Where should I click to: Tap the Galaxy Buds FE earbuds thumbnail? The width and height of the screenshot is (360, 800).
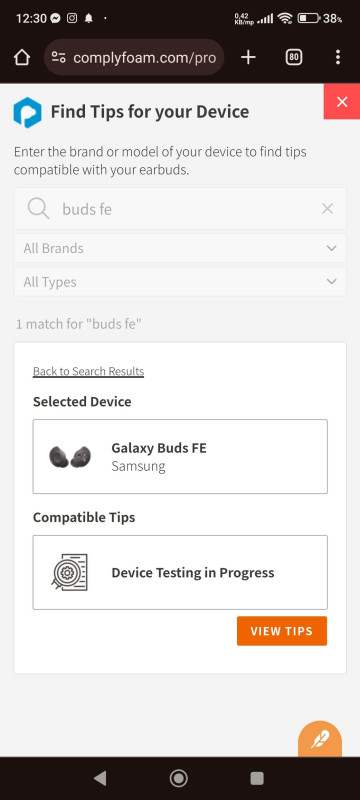click(x=70, y=457)
